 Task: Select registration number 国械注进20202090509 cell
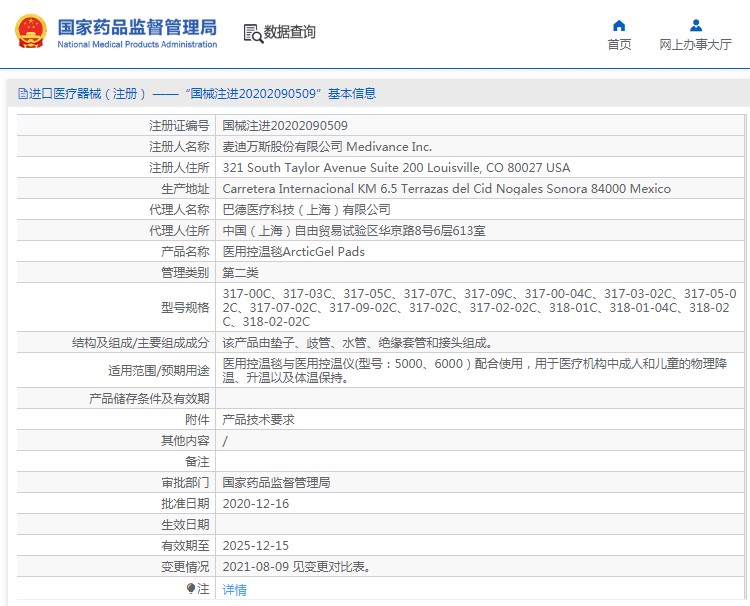tap(285, 126)
